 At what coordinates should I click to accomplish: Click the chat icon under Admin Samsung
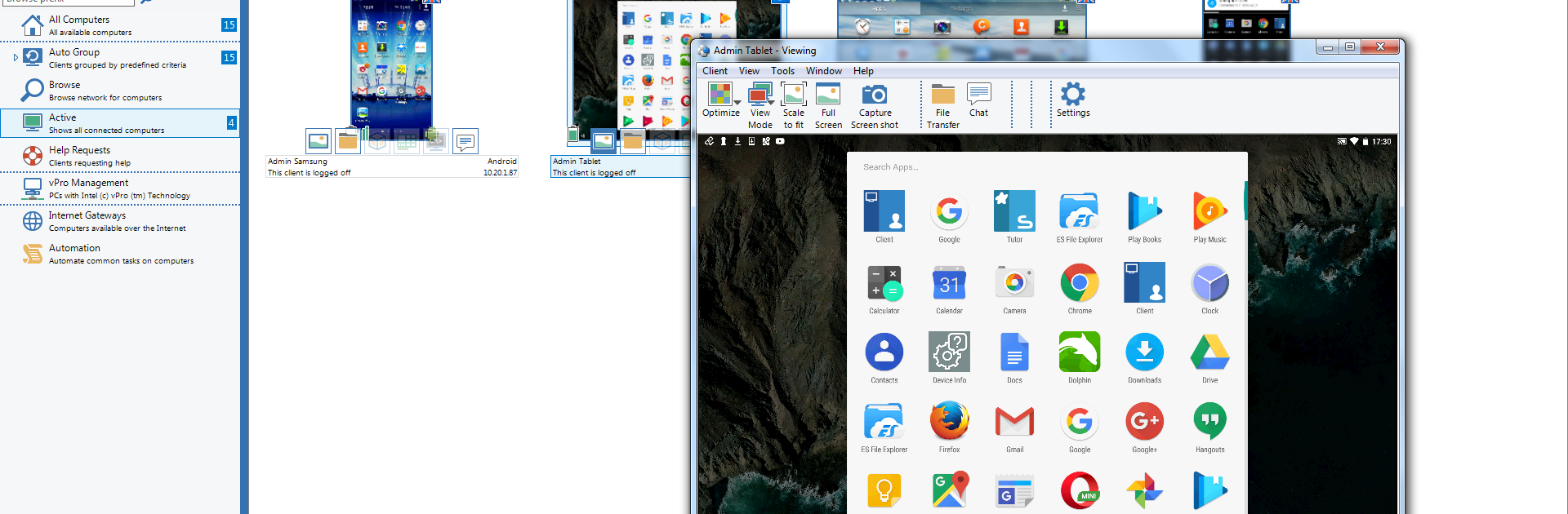(x=465, y=141)
